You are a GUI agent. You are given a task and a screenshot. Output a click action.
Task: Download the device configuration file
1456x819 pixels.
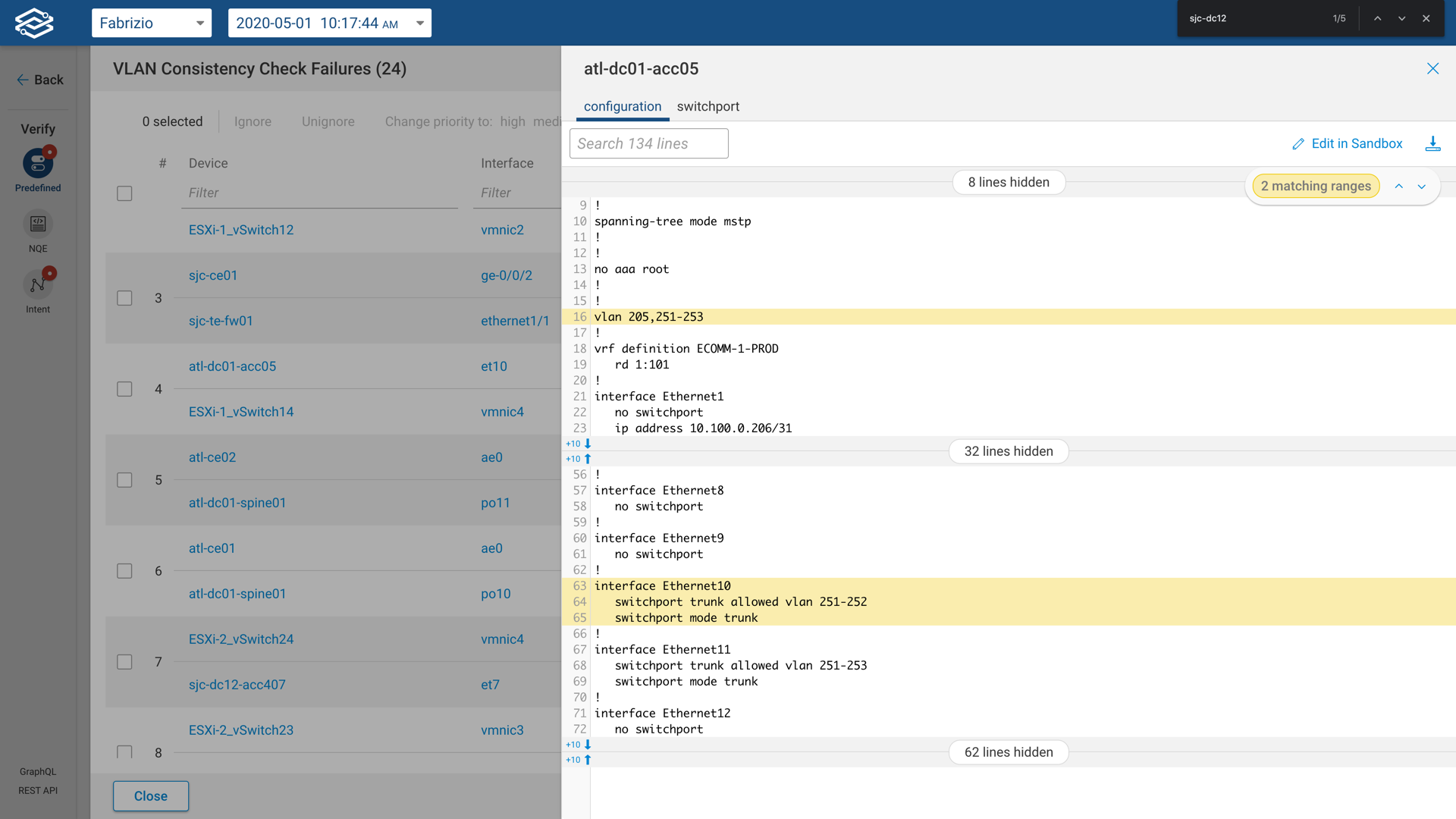click(x=1432, y=143)
